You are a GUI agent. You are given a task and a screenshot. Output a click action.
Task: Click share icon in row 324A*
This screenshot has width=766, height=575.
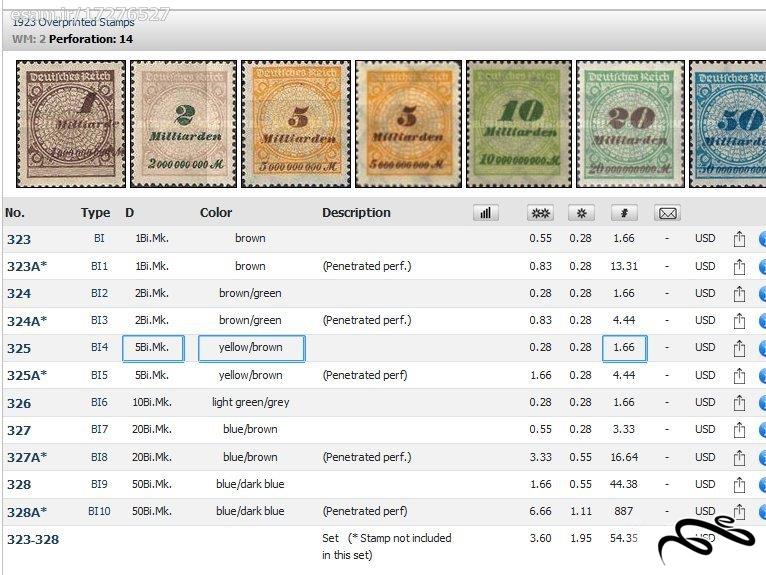coord(739,320)
